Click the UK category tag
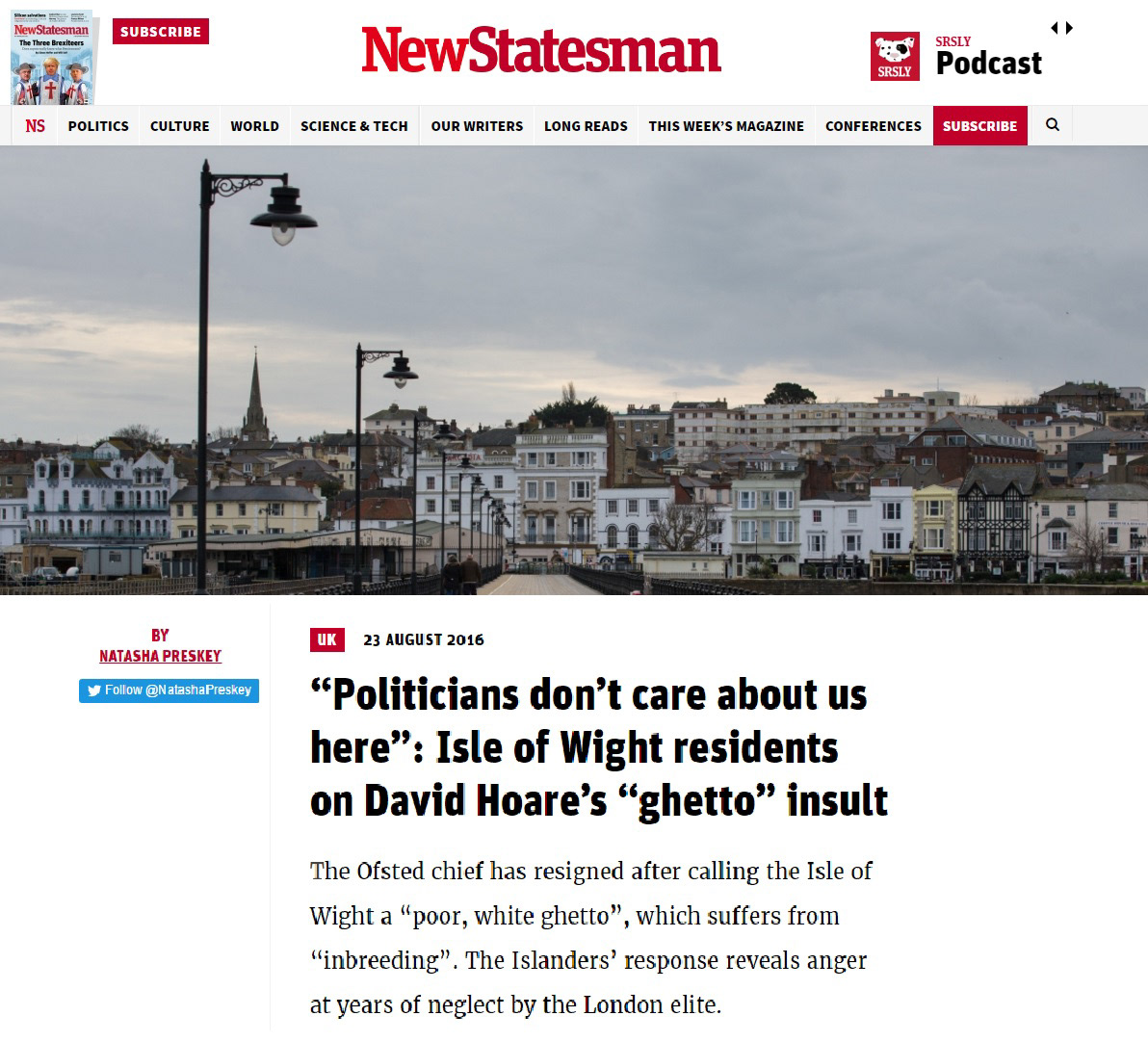Screen dimensions: 1148x1042 coord(326,640)
